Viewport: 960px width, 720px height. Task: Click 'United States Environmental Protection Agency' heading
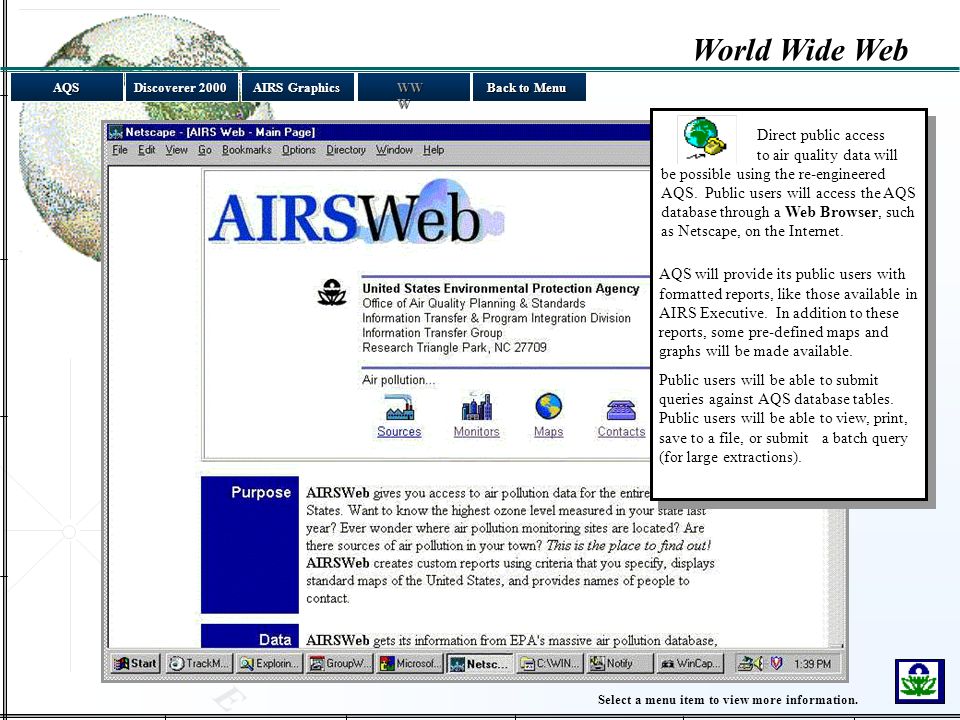[500, 288]
